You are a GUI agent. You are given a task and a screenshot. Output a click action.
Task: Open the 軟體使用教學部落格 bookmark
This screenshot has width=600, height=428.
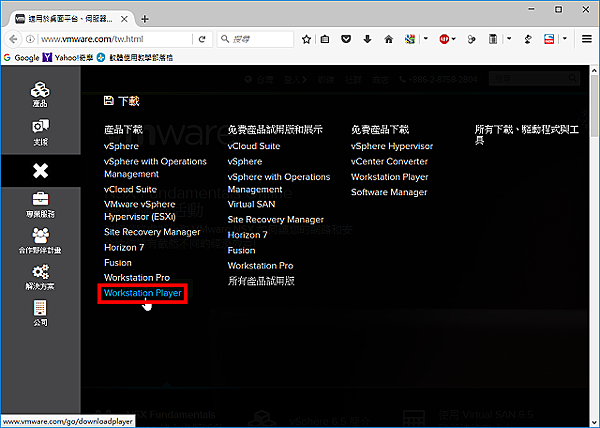[x=135, y=58]
